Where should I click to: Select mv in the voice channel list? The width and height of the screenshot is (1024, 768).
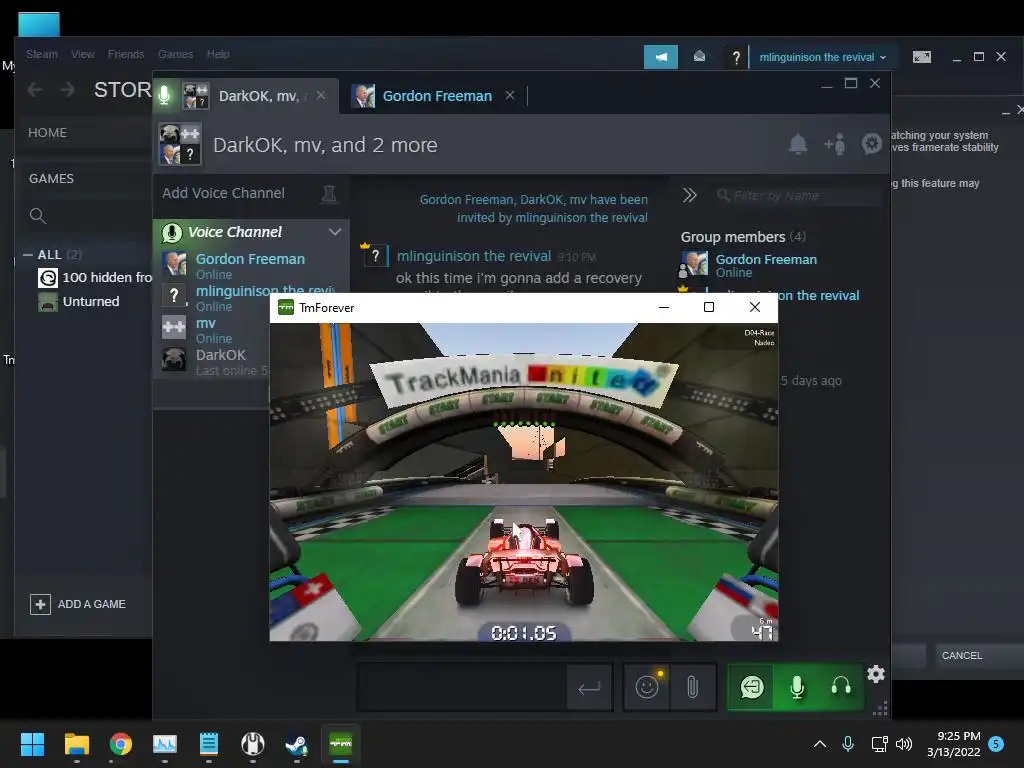point(206,323)
